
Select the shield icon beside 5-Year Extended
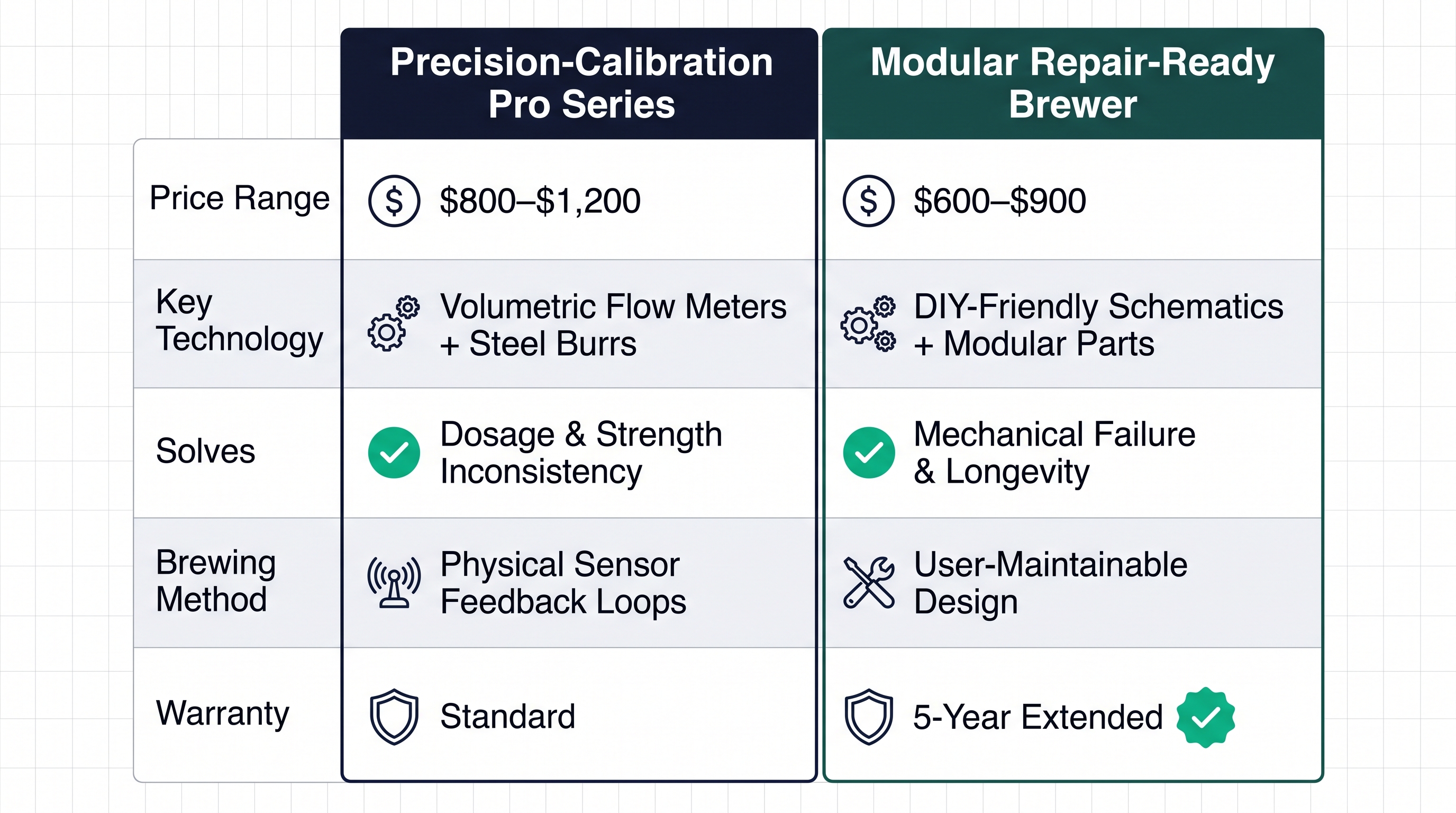pyautogui.click(x=869, y=716)
